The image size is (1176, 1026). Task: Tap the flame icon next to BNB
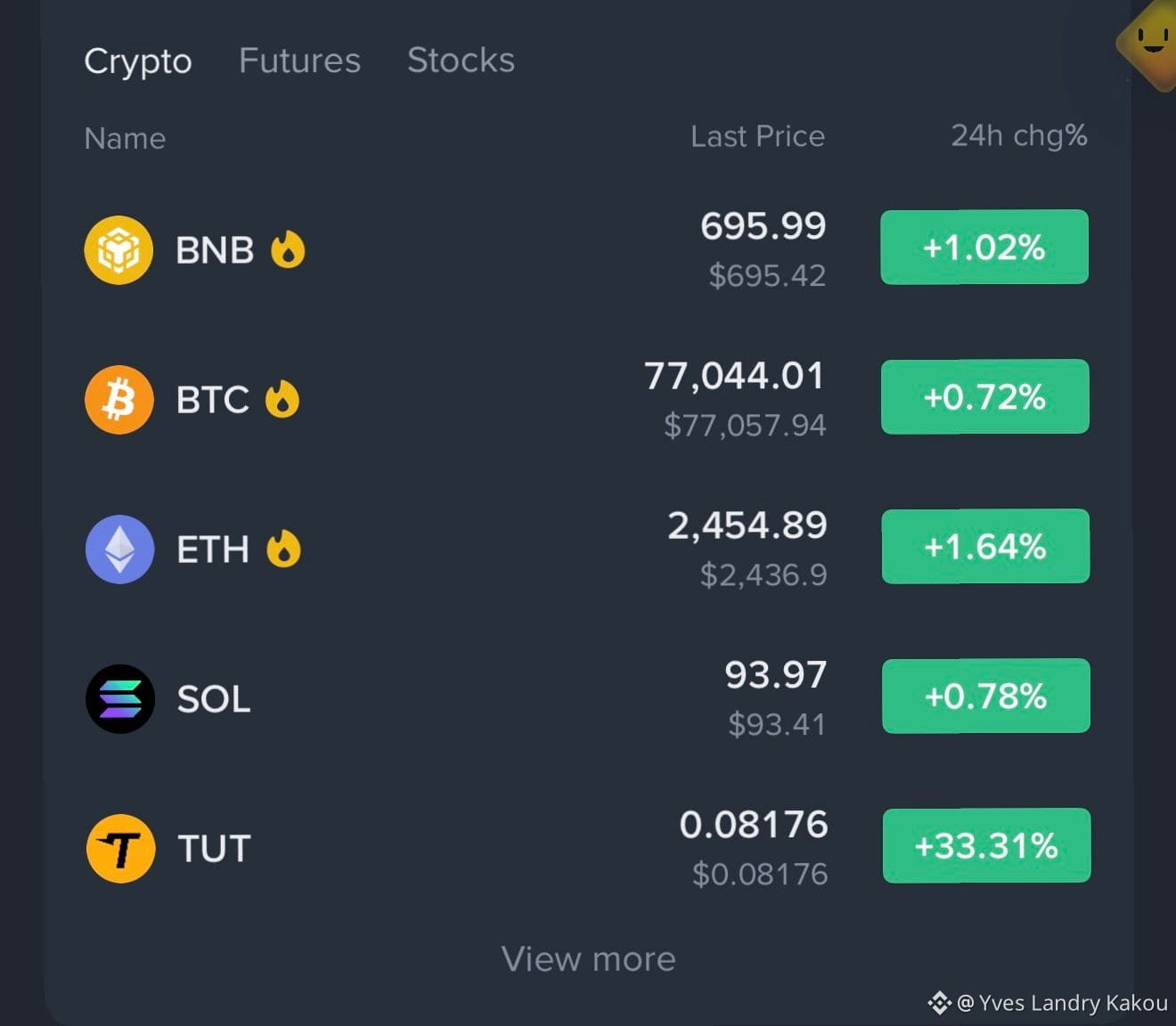(288, 249)
